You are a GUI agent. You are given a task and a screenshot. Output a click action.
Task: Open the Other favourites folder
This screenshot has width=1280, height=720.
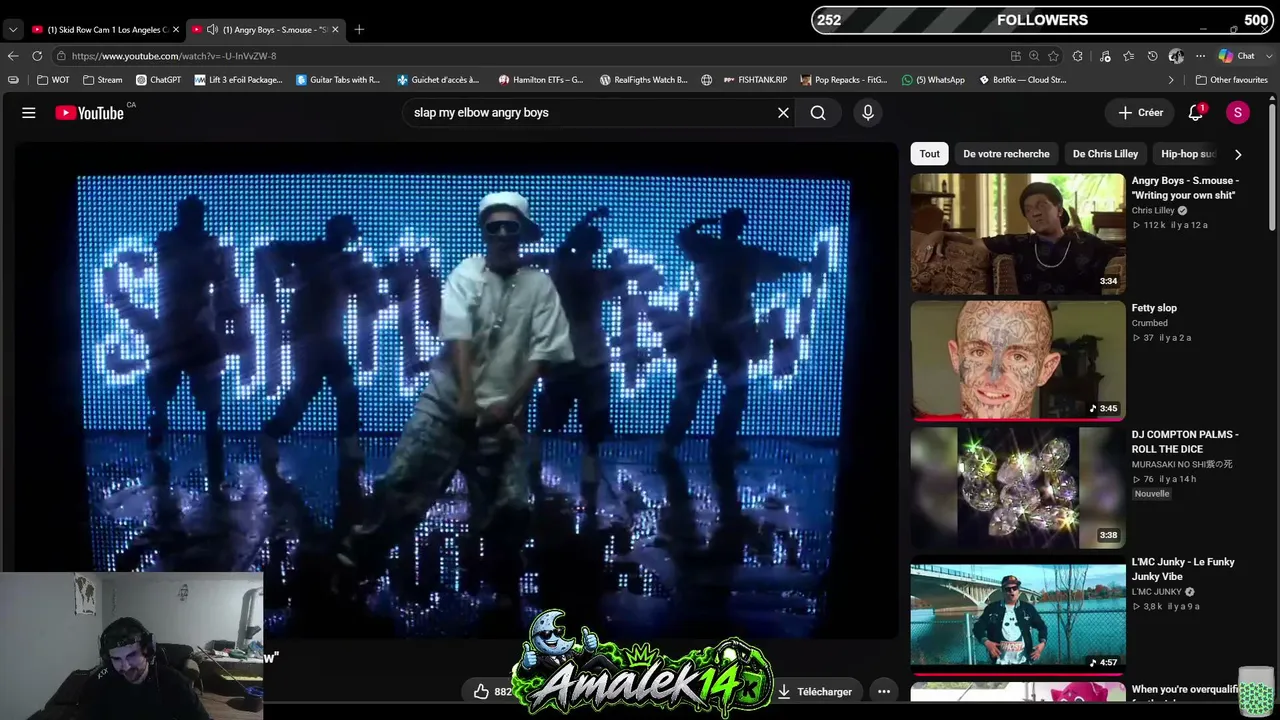(x=1231, y=80)
